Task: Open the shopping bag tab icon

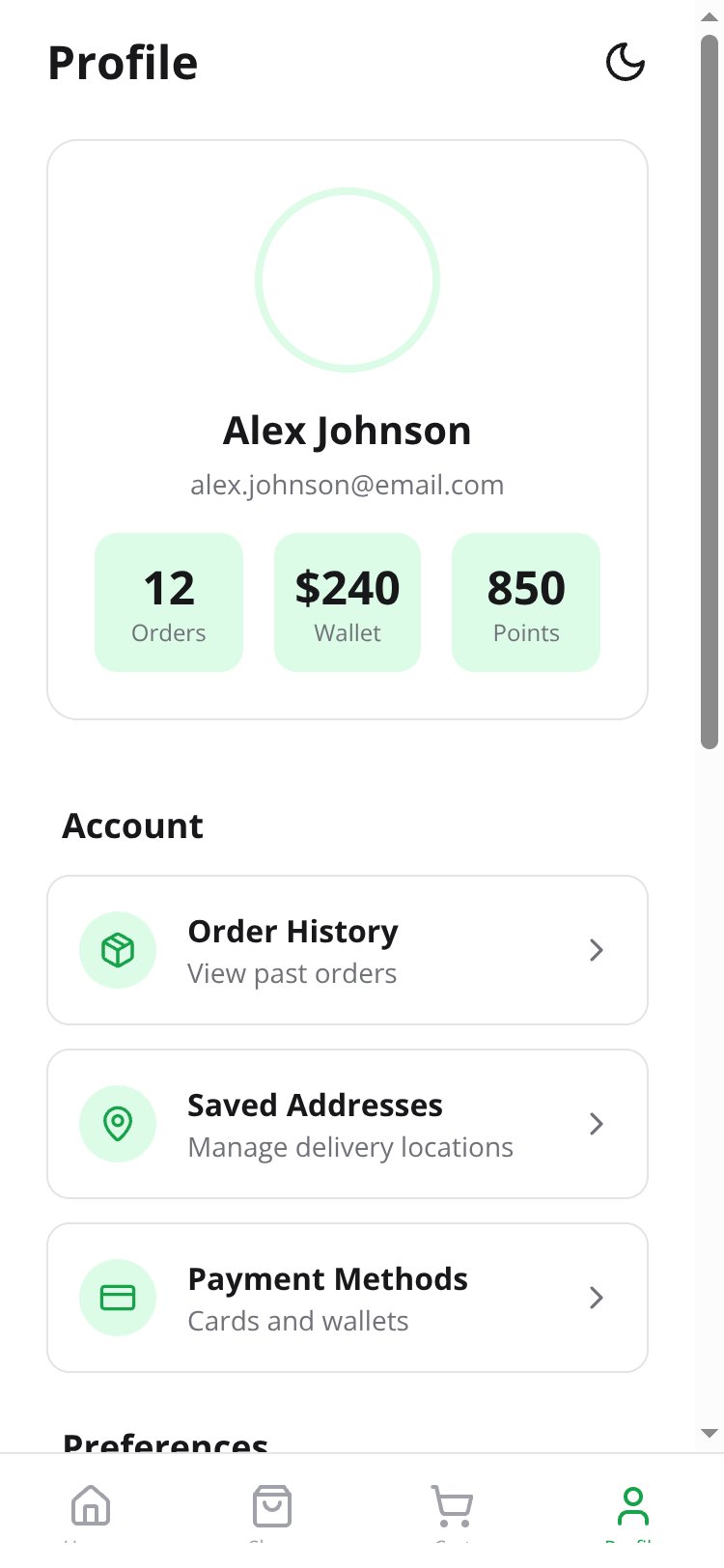Action: pyautogui.click(x=272, y=1506)
